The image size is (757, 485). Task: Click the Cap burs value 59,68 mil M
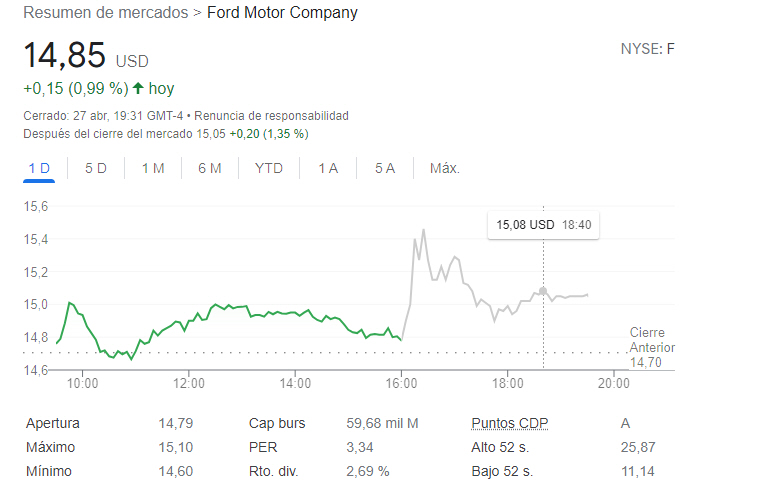[x=382, y=423]
